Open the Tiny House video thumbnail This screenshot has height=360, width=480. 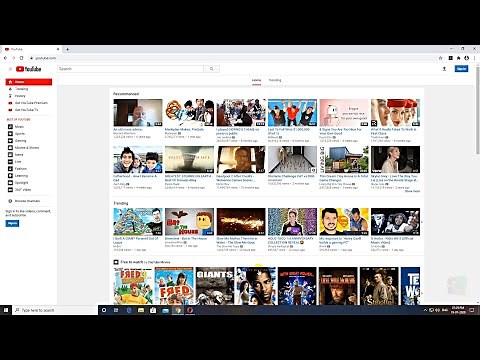(x=344, y=160)
